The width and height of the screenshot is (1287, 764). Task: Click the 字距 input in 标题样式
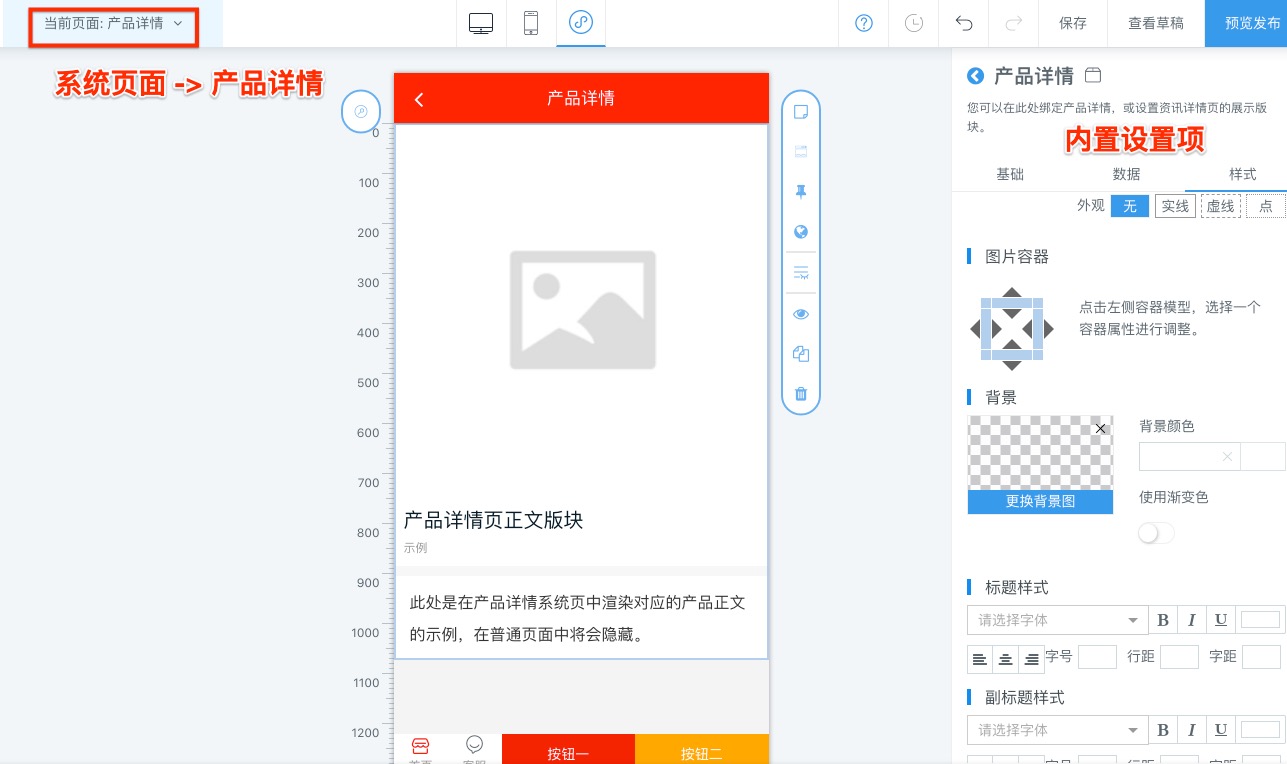(x=1261, y=657)
